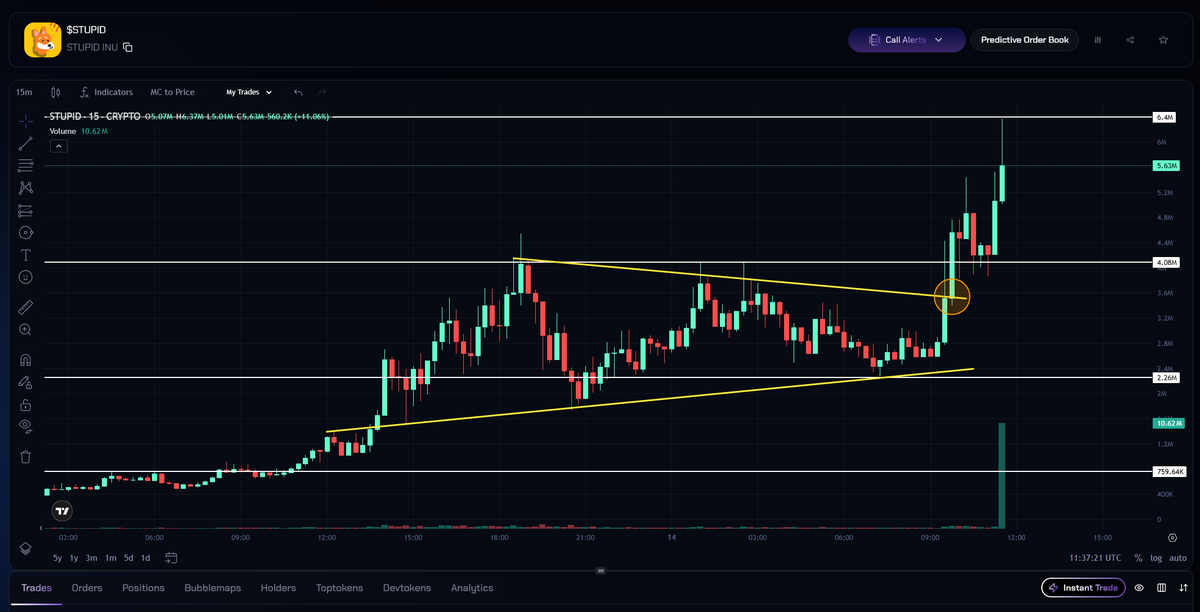The image size is (1200, 612).
Task: Toggle stay in drawing mode
Action: (x=26, y=382)
